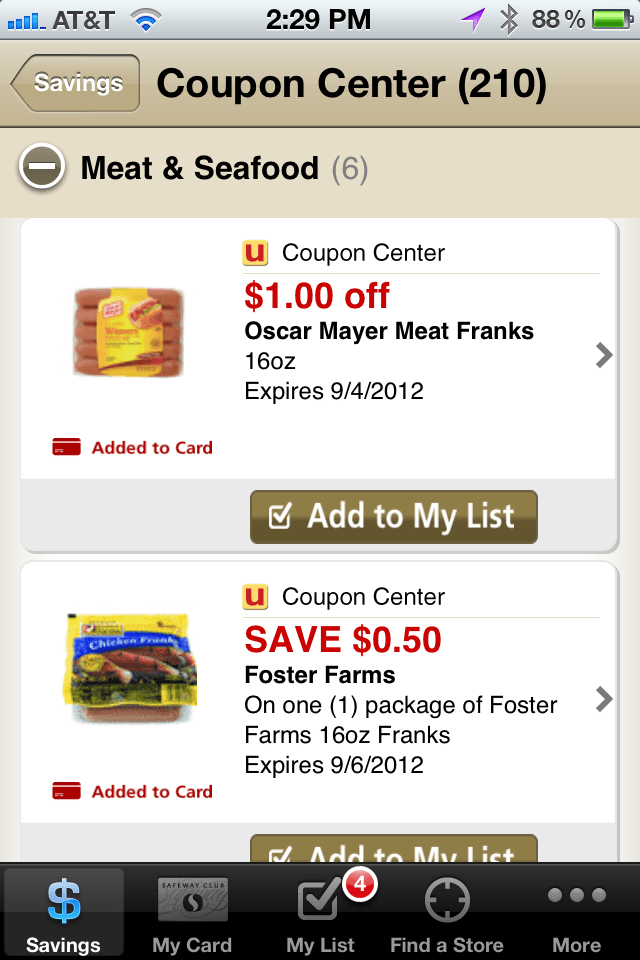Tap the 'u' icon on the Foster Farms coupon
Viewport: 640px width, 960px height.
(x=254, y=597)
